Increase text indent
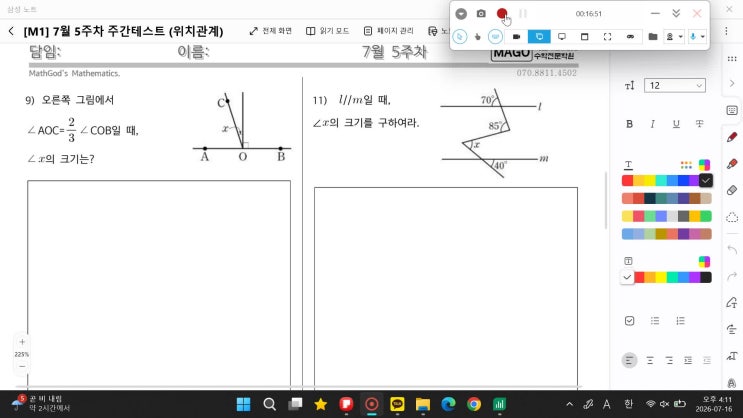The width and height of the screenshot is (743, 418). (x=688, y=361)
